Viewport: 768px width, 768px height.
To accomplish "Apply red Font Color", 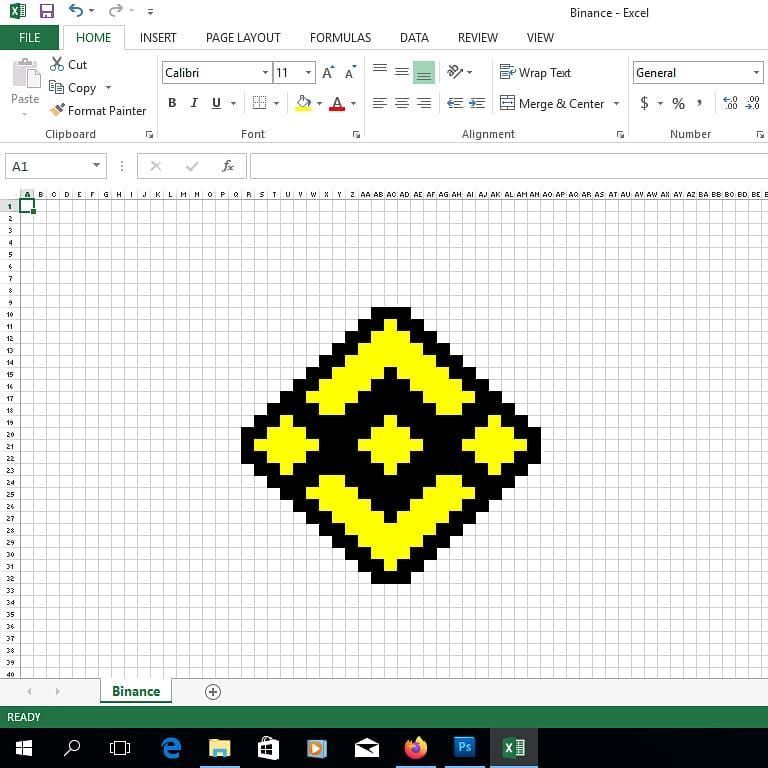I will pyautogui.click(x=337, y=103).
